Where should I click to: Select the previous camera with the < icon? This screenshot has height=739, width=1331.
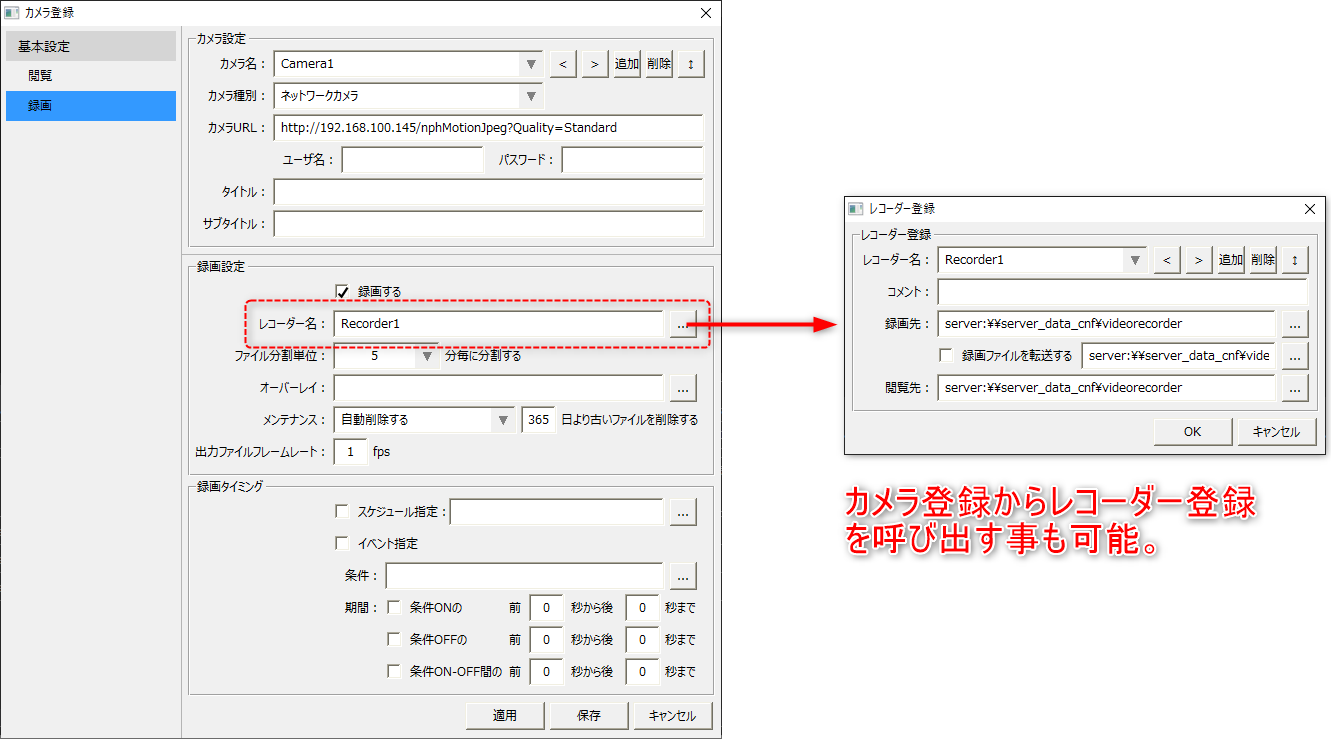click(562, 62)
